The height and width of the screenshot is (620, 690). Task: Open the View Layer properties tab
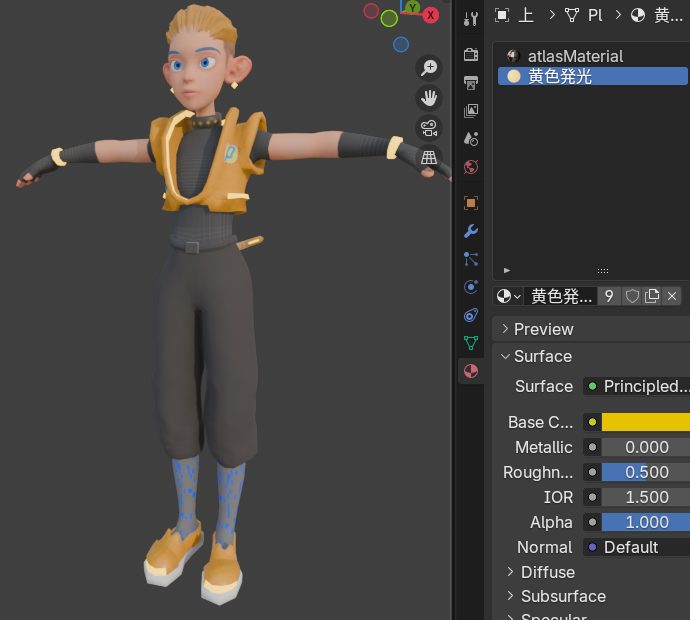click(471, 110)
